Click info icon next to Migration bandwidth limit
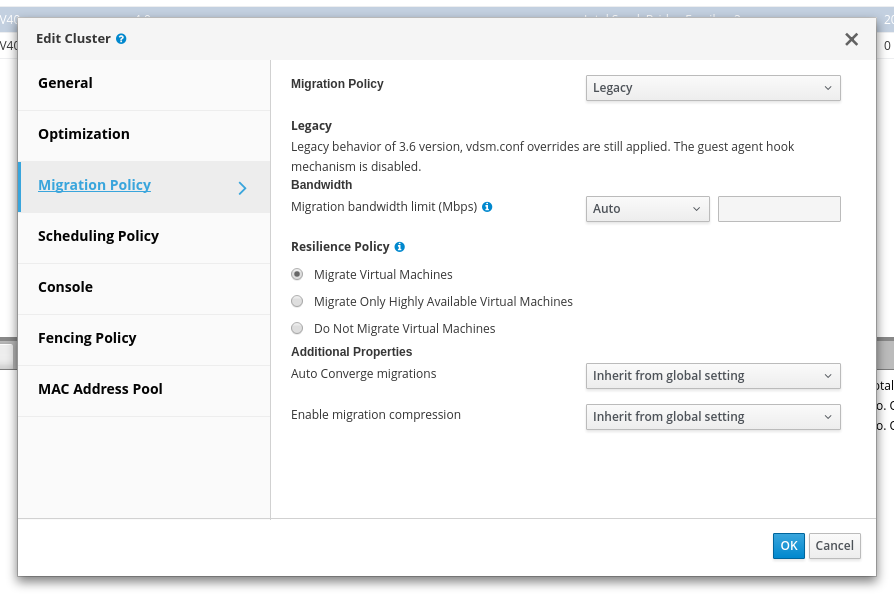 coord(487,207)
